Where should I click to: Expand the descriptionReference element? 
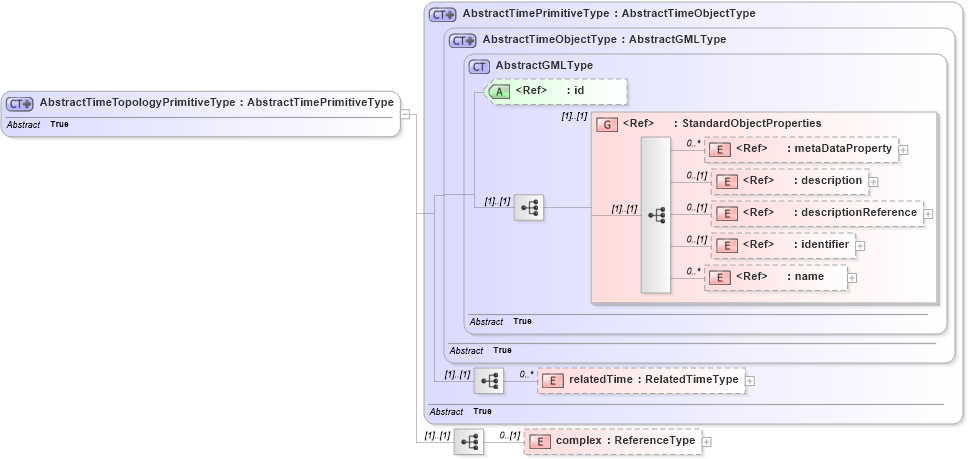tap(928, 214)
